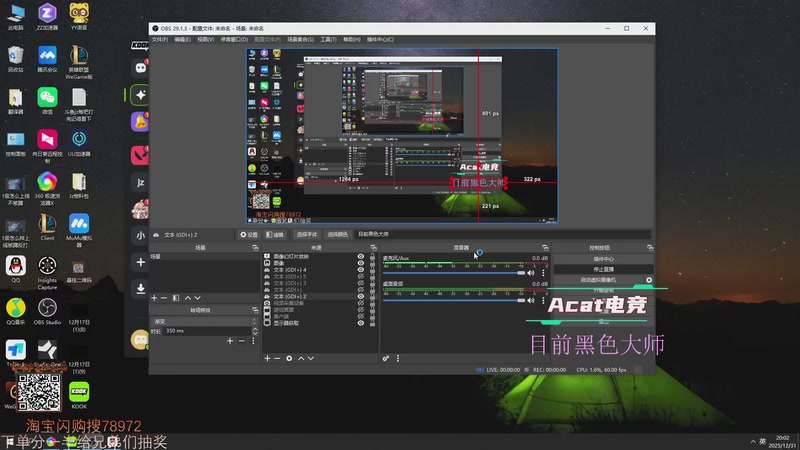Move scene up with arrow icon

[x=188, y=298]
